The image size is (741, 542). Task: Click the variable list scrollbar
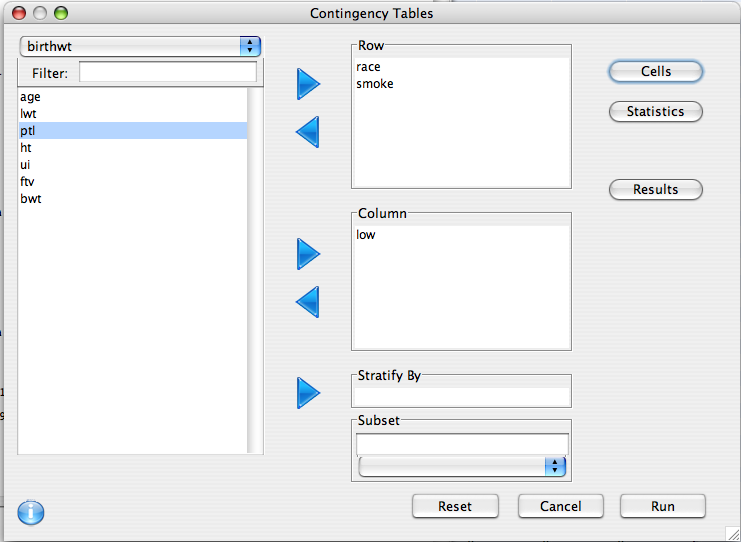coord(255,270)
